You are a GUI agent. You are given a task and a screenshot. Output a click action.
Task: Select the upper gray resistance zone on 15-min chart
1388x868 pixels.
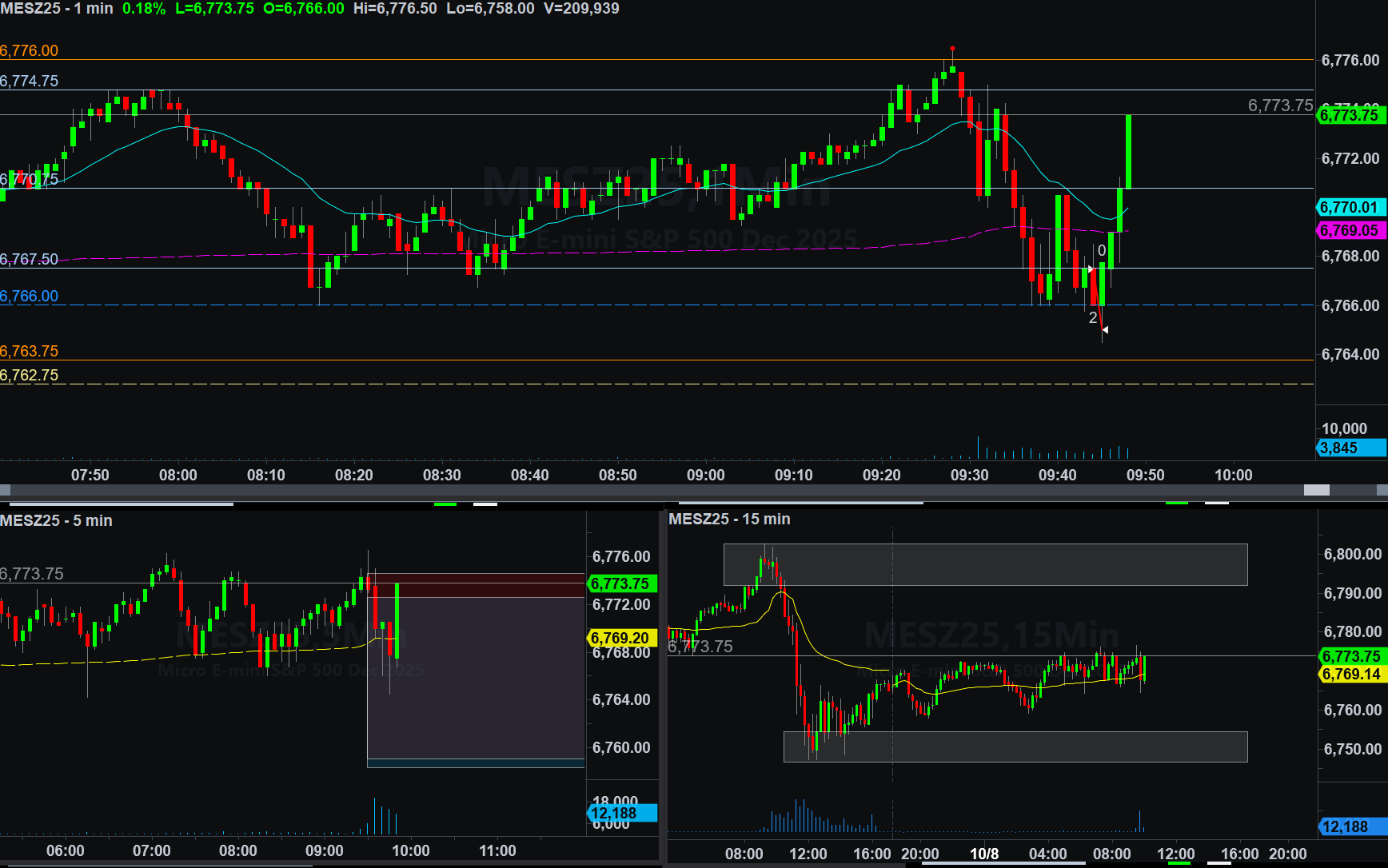(x=985, y=564)
